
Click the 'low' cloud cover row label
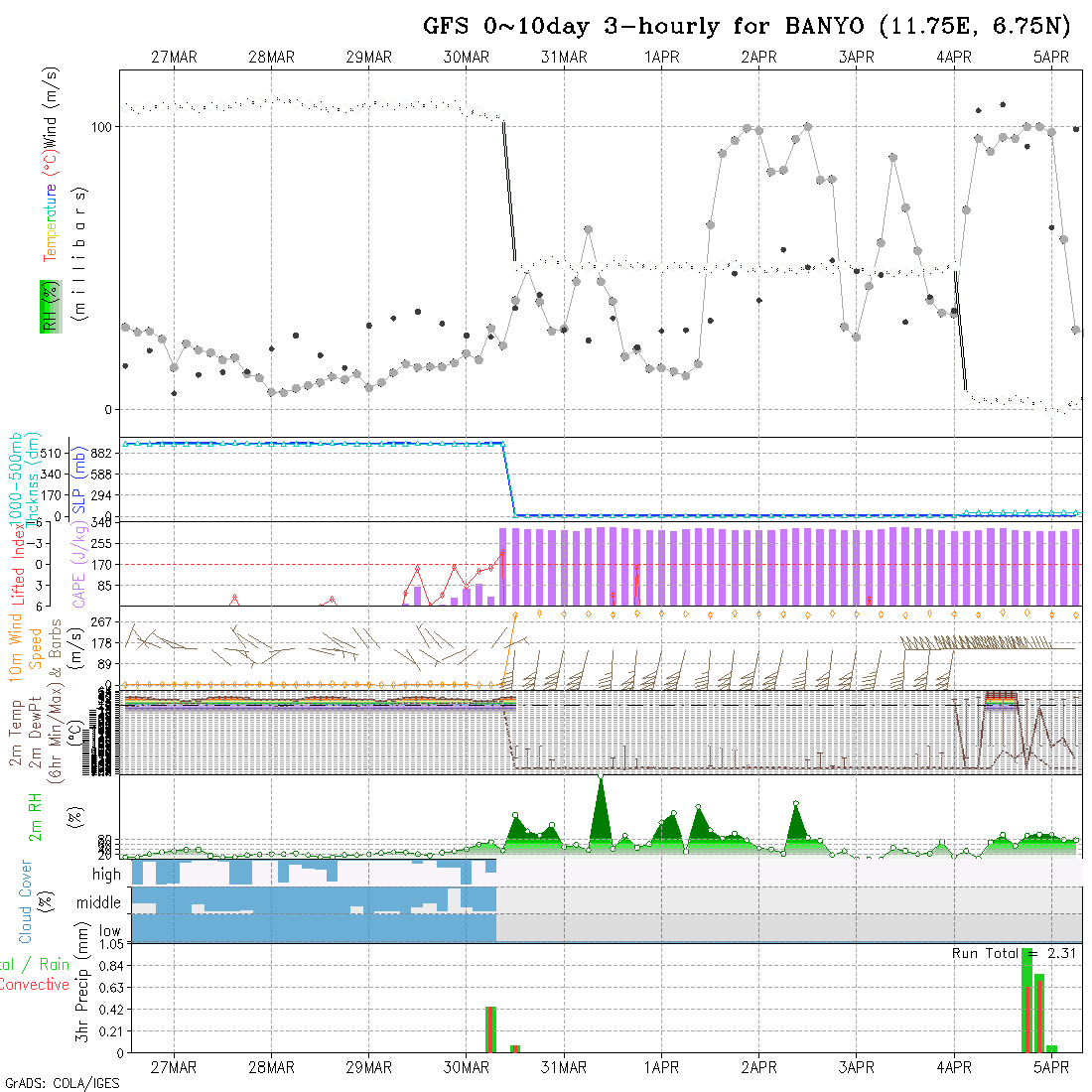click(109, 932)
